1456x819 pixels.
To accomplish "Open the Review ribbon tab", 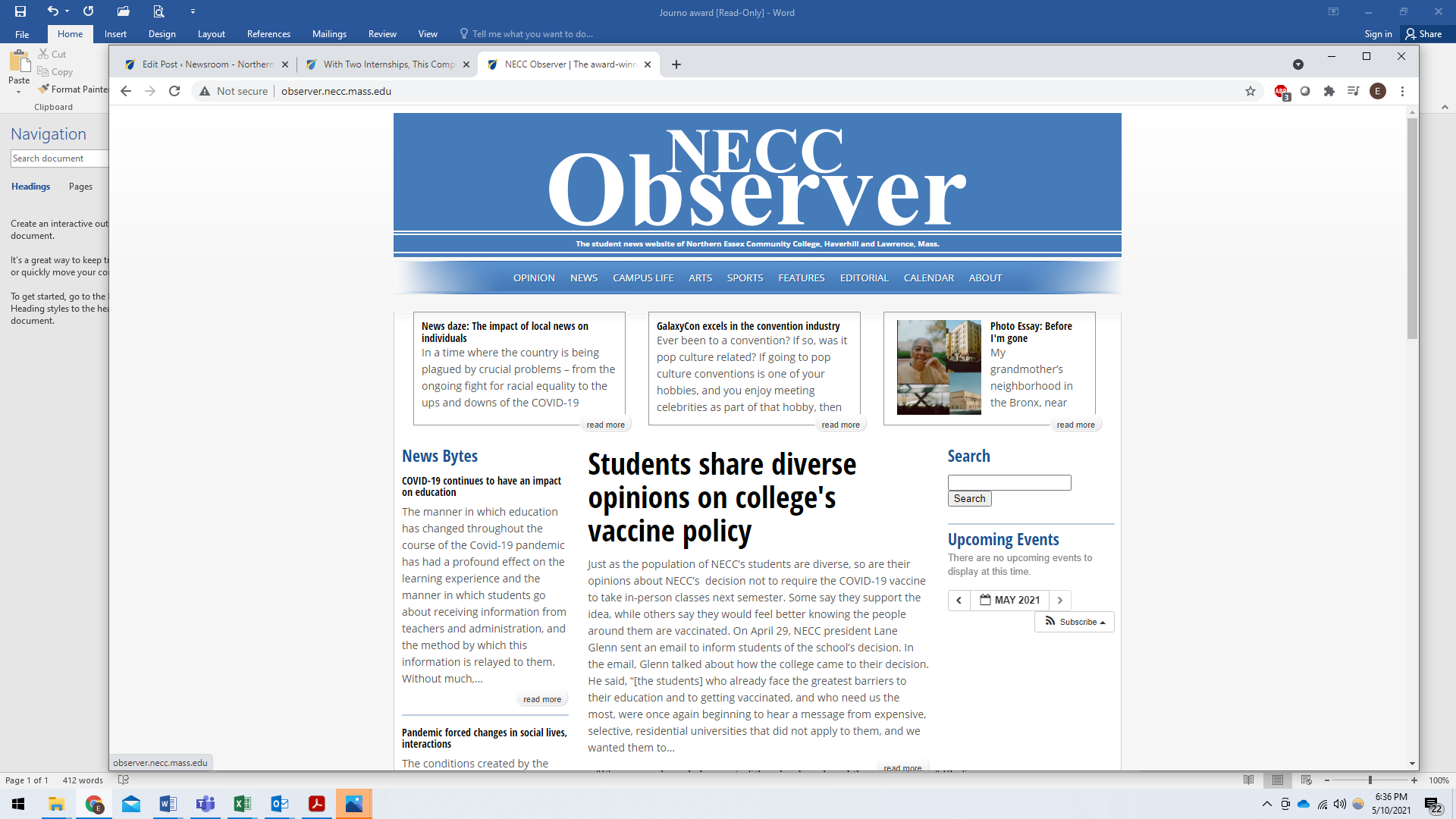I will click(x=382, y=34).
